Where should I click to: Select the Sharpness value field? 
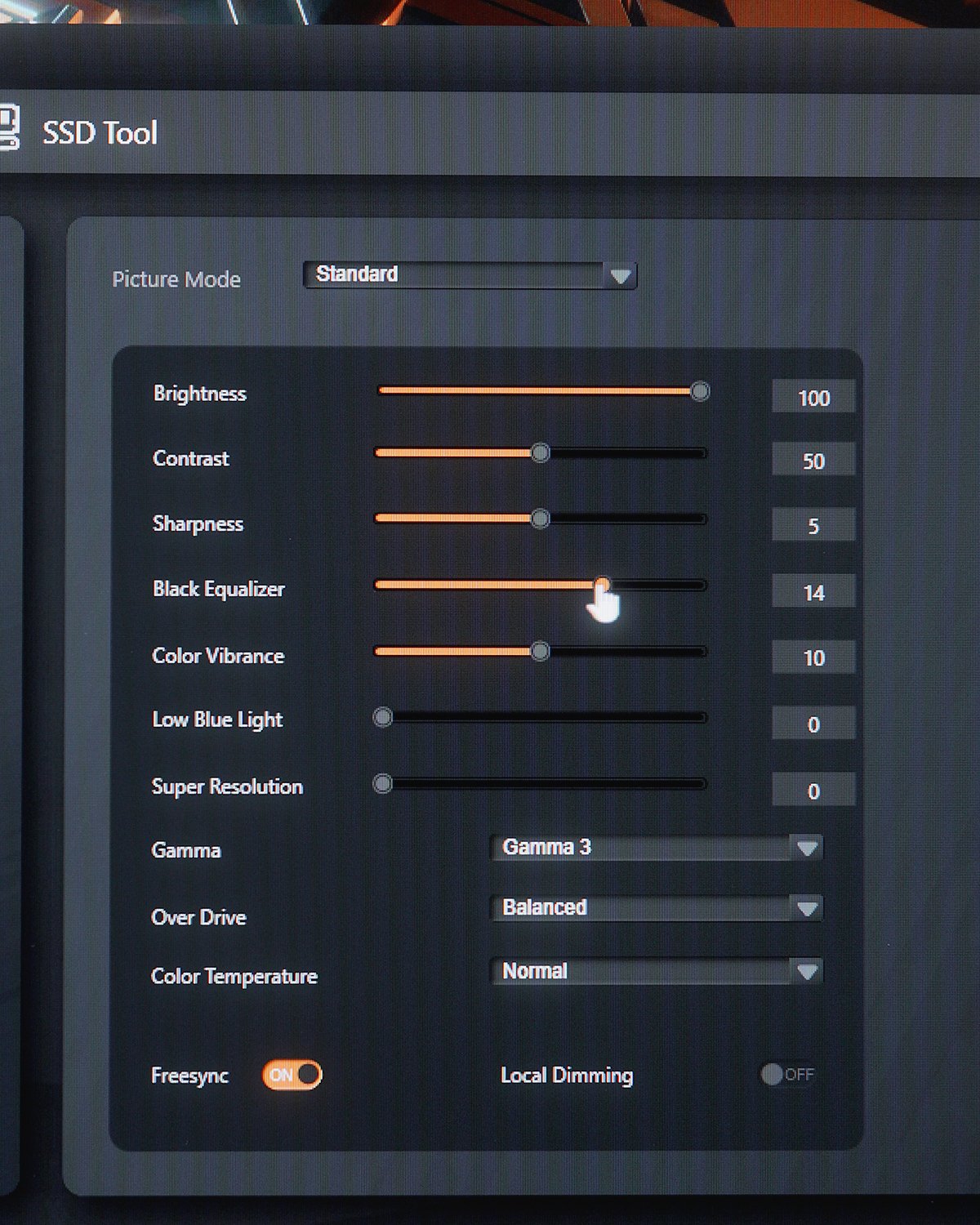813,525
